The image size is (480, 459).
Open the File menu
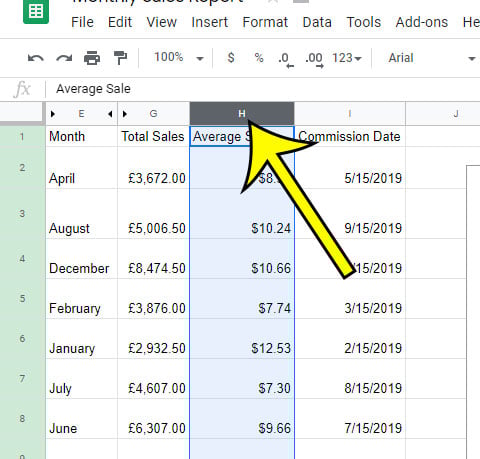(82, 22)
